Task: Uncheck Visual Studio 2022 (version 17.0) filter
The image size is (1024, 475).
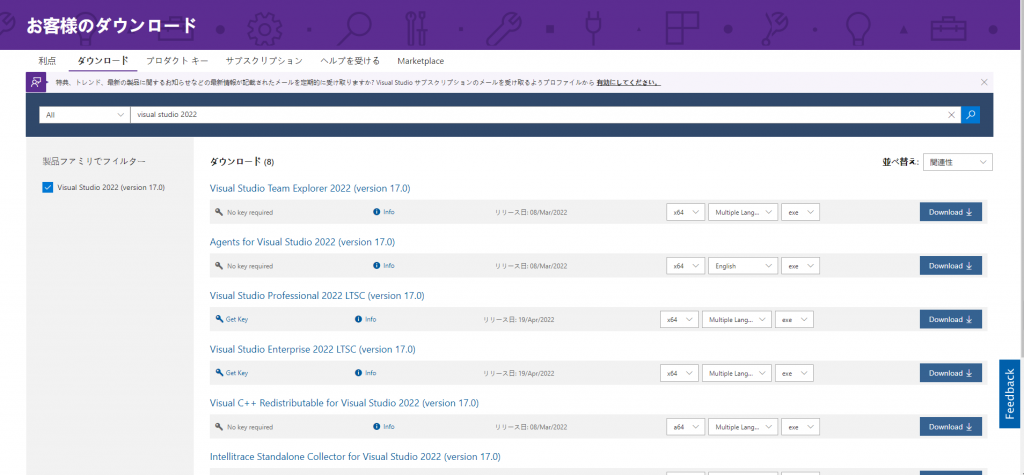Action: pyautogui.click(x=48, y=187)
